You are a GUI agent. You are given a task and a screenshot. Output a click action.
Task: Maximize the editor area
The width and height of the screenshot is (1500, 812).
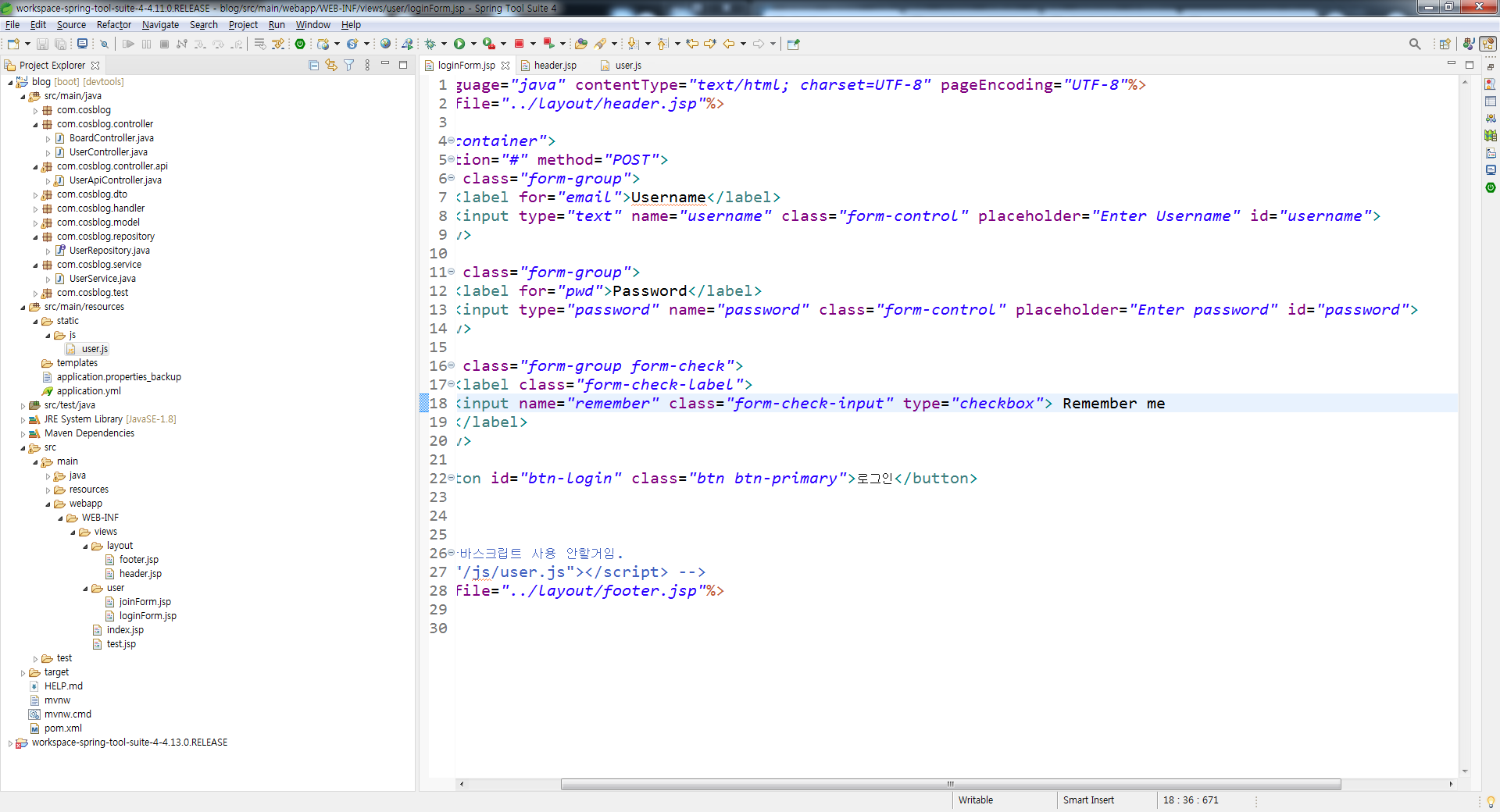[1469, 65]
